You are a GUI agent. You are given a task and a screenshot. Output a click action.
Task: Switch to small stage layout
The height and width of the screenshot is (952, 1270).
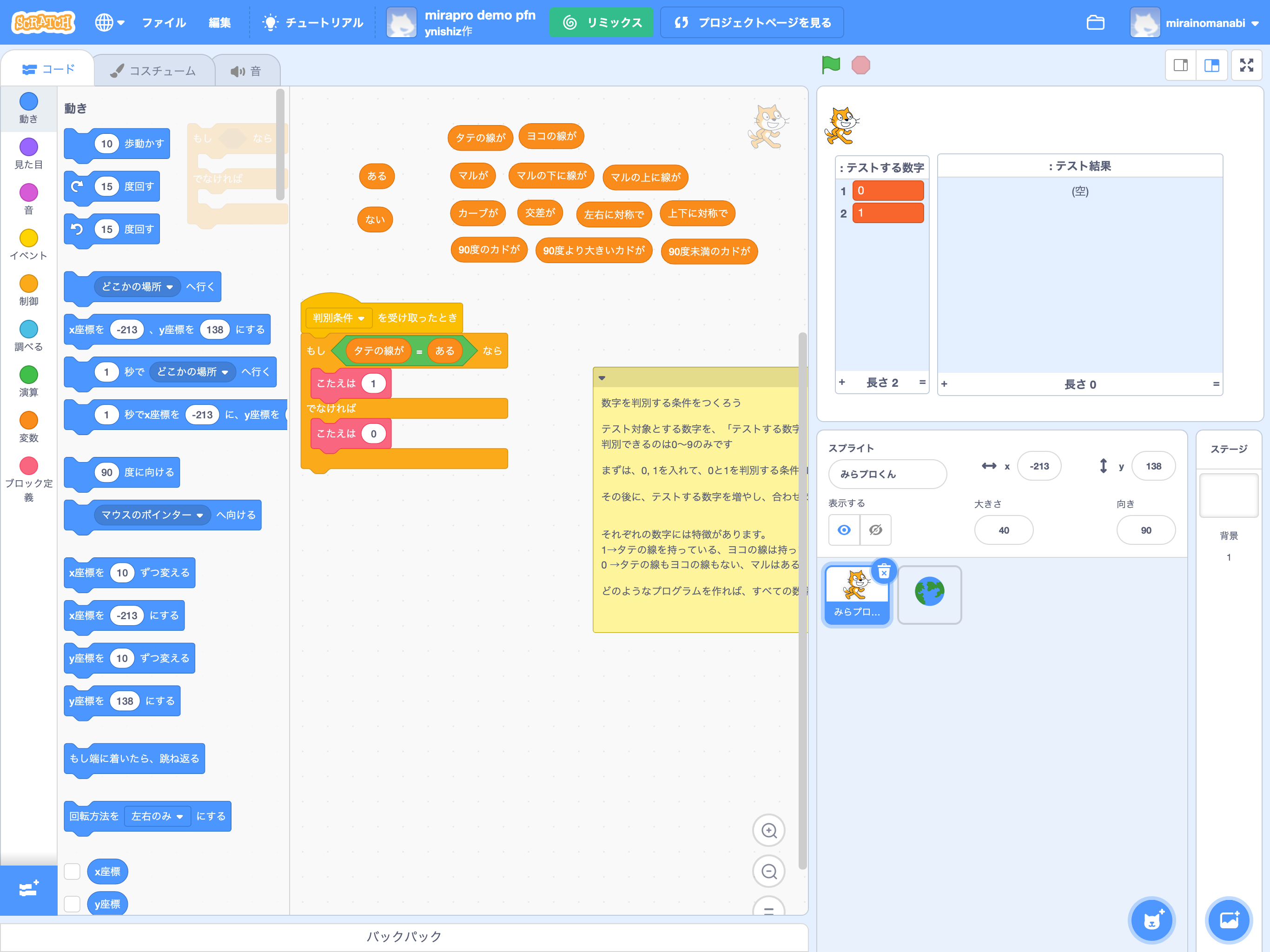(x=1181, y=66)
